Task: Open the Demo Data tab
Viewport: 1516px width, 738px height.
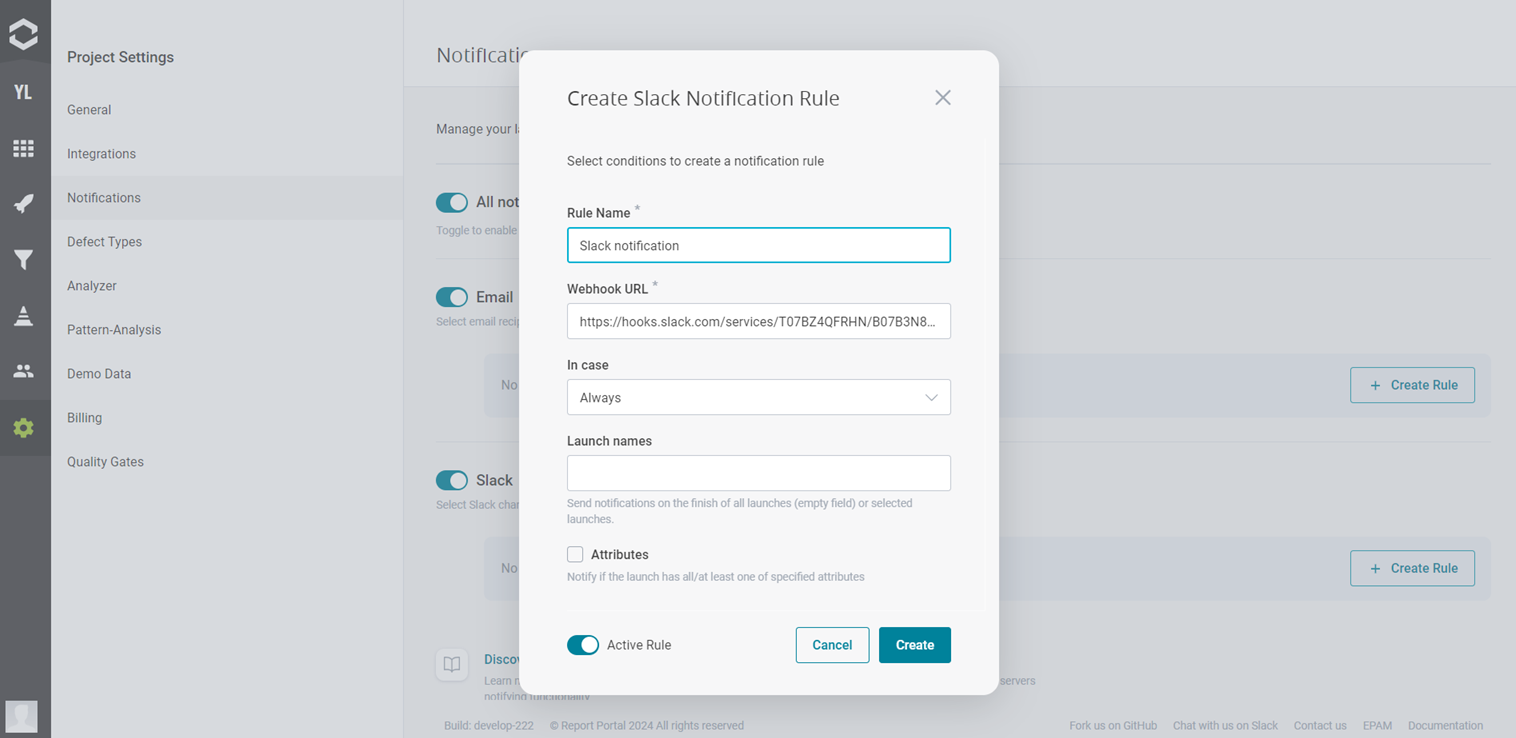Action: tap(99, 374)
